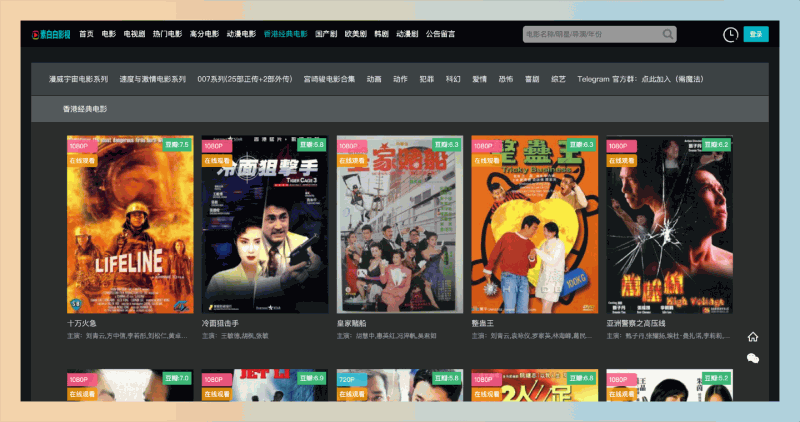
Task: Select the 香港经典电影 nav item
Action: tap(286, 34)
